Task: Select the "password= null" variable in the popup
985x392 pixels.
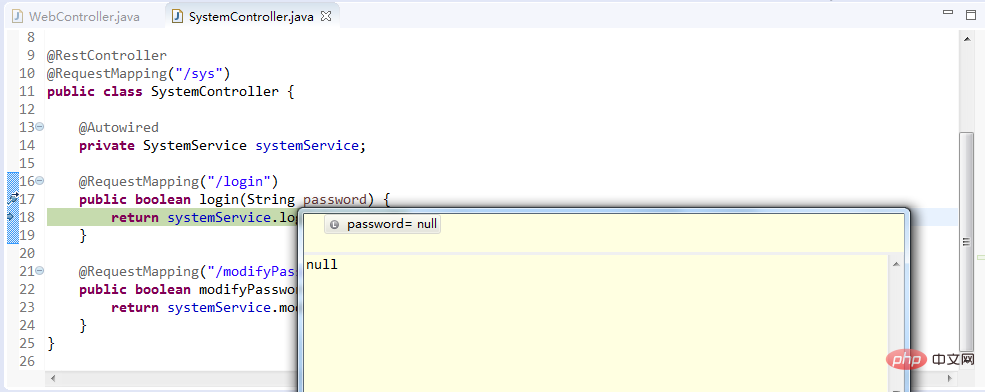Action: 383,224
